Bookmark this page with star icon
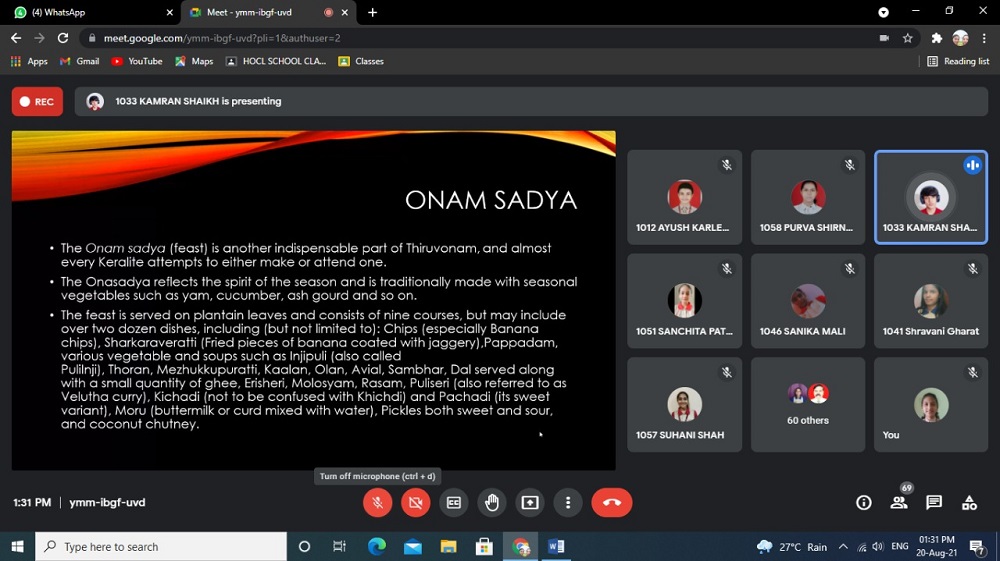The width and height of the screenshot is (1000, 561). click(x=908, y=38)
